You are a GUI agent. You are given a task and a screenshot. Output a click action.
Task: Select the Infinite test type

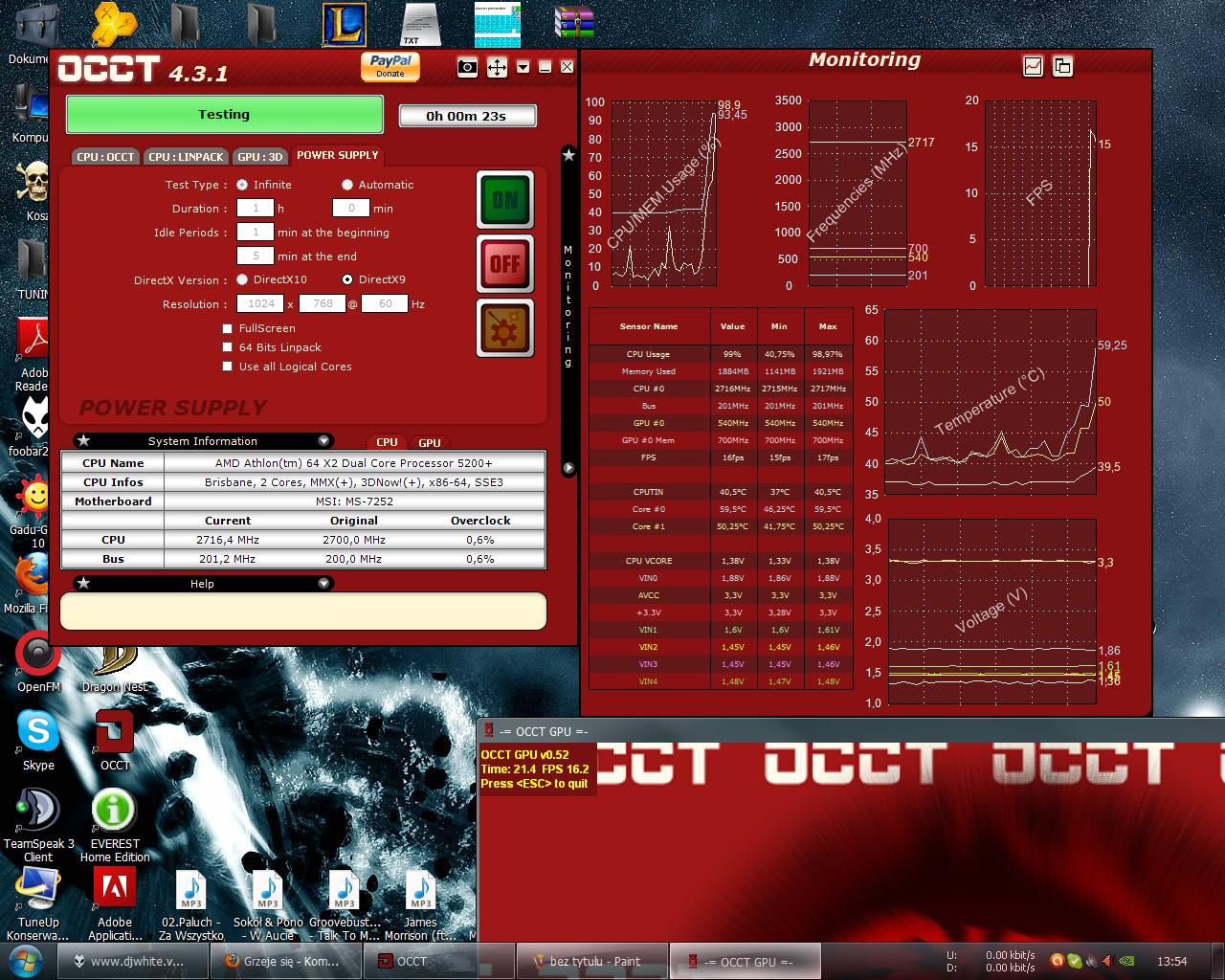click(242, 185)
